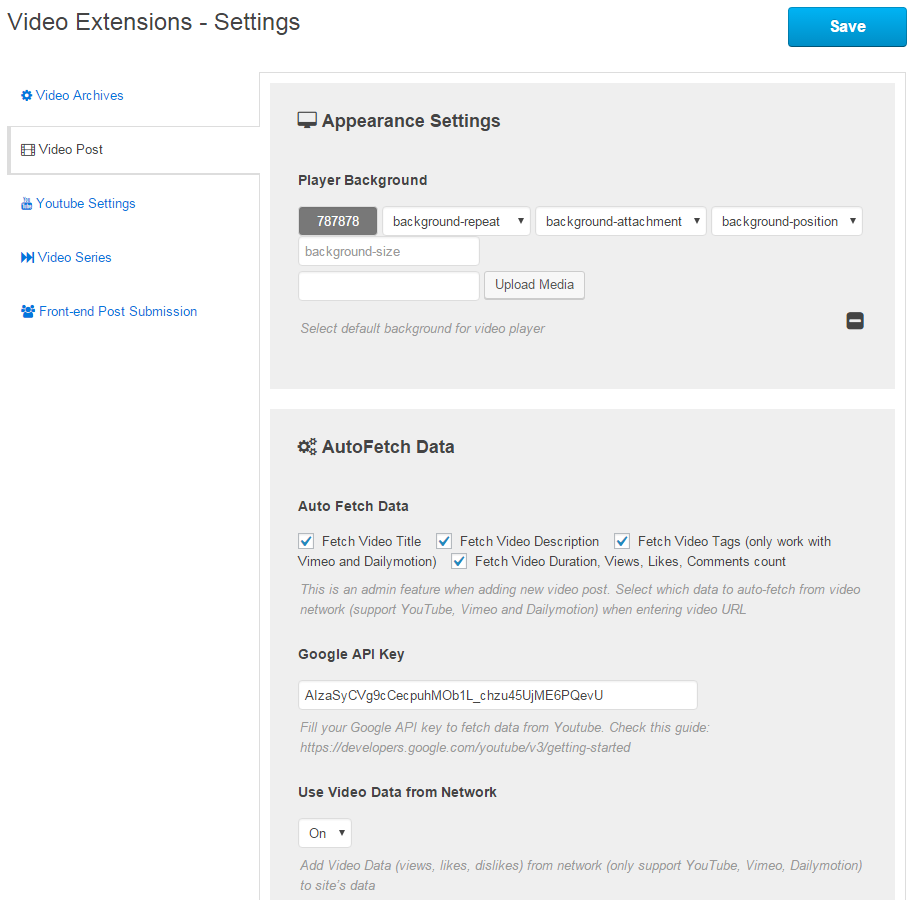Open the Front-end Post Submission tab
Viewport: 918px width, 900px height.
(118, 312)
